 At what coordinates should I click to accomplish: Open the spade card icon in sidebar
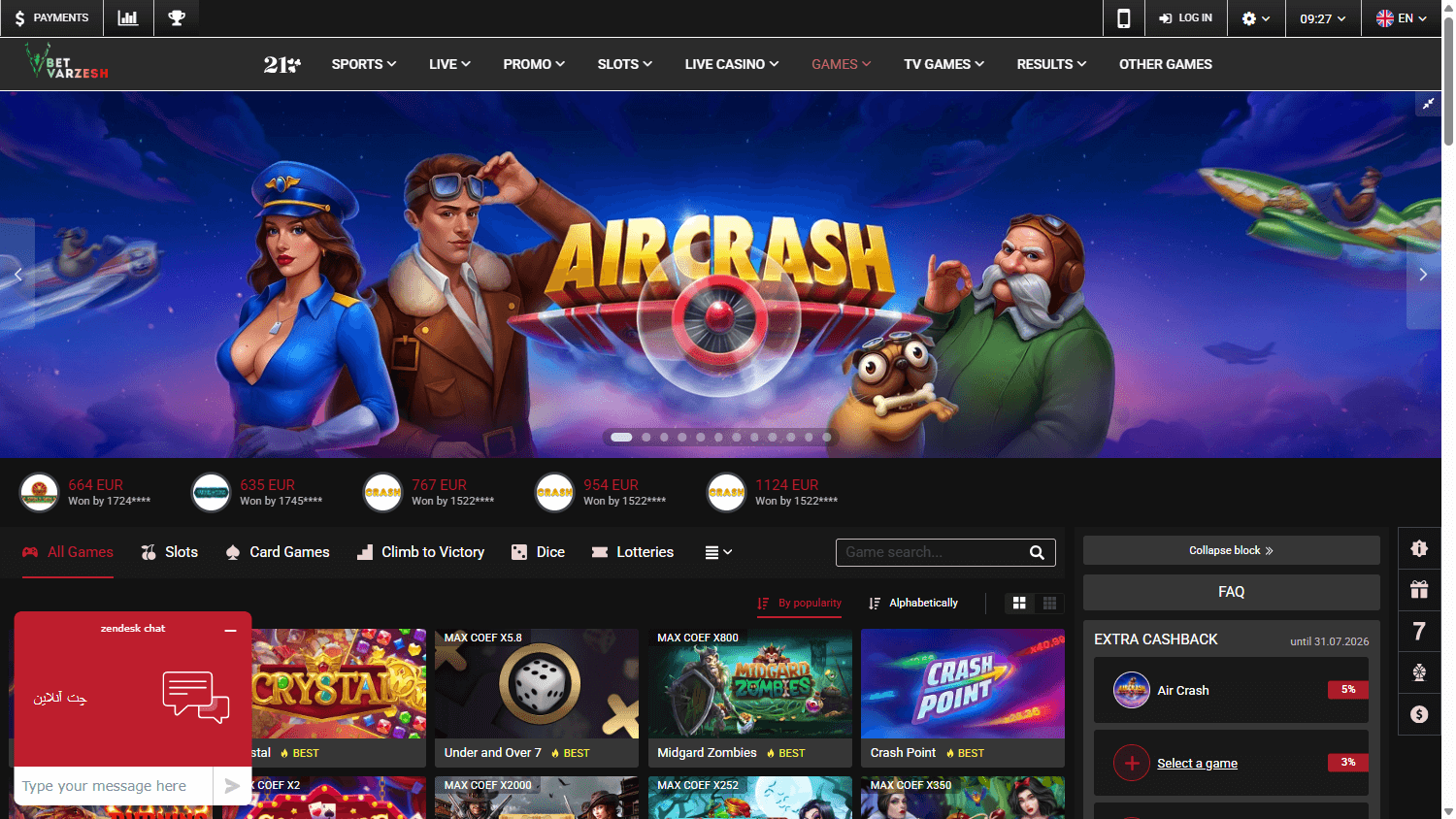click(x=1419, y=672)
